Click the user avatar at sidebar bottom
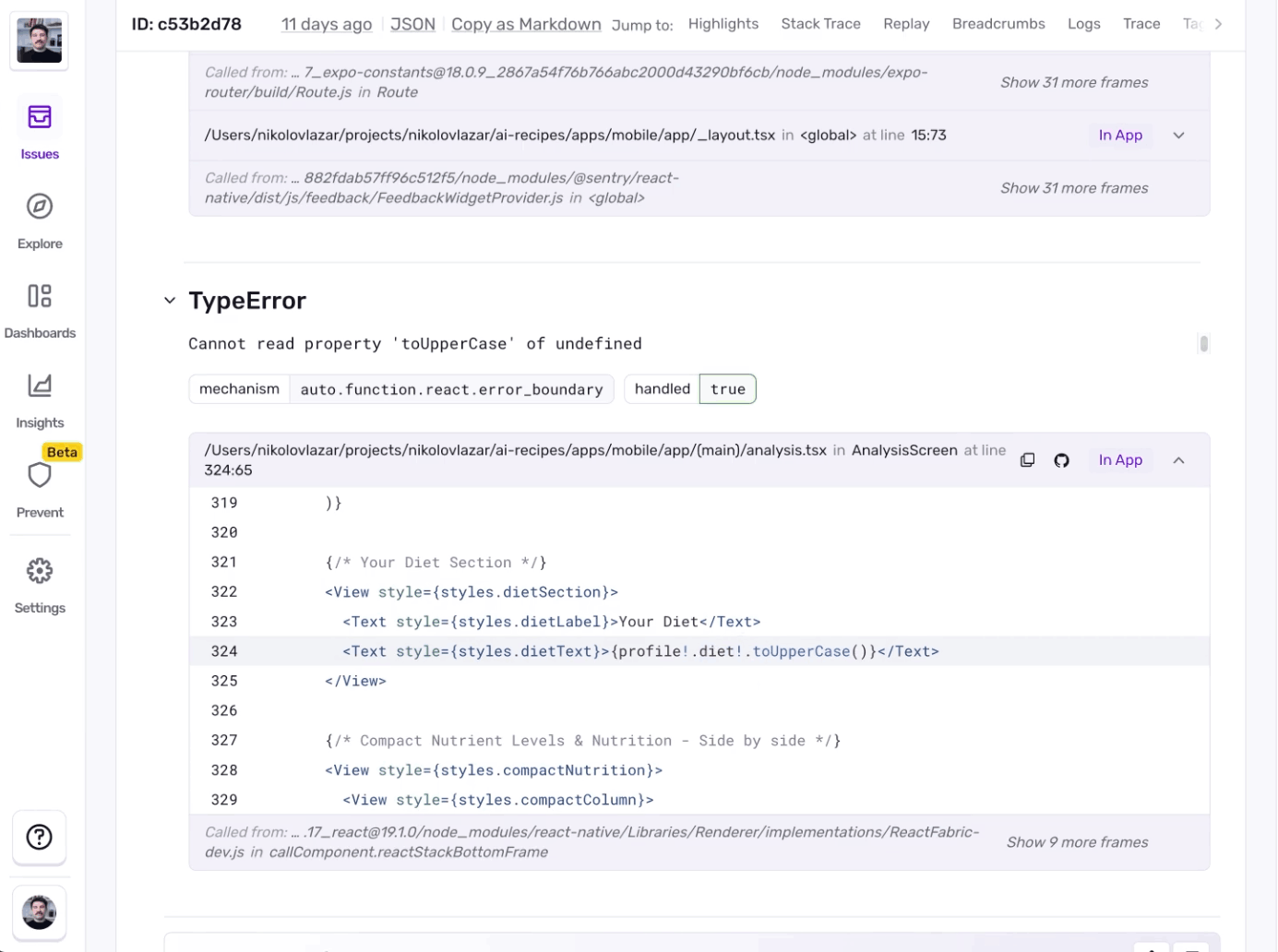The height and width of the screenshot is (952, 1278). pos(39,912)
